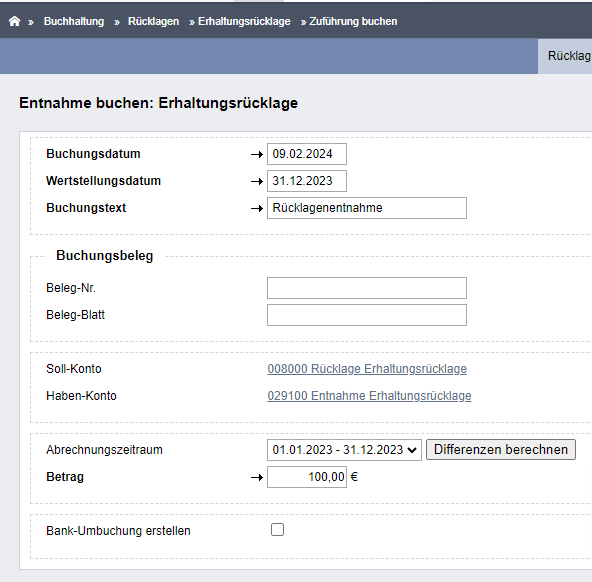The width and height of the screenshot is (592, 582).
Task: Open 029100 Entnahme Erhaltungsrücklage account link
Action: (x=369, y=396)
